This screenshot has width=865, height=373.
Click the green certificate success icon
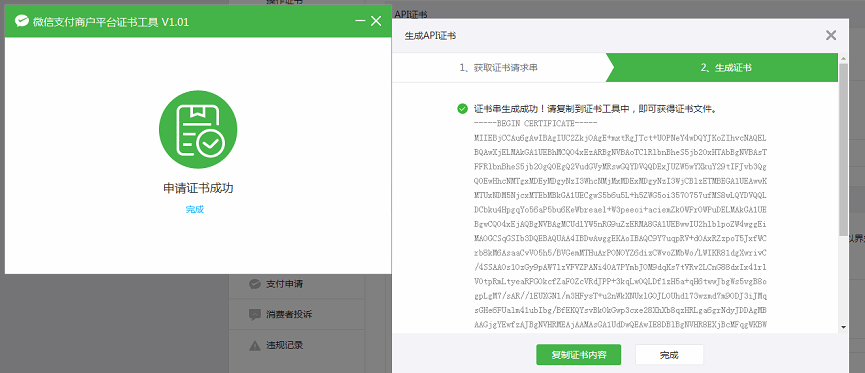(x=198, y=130)
